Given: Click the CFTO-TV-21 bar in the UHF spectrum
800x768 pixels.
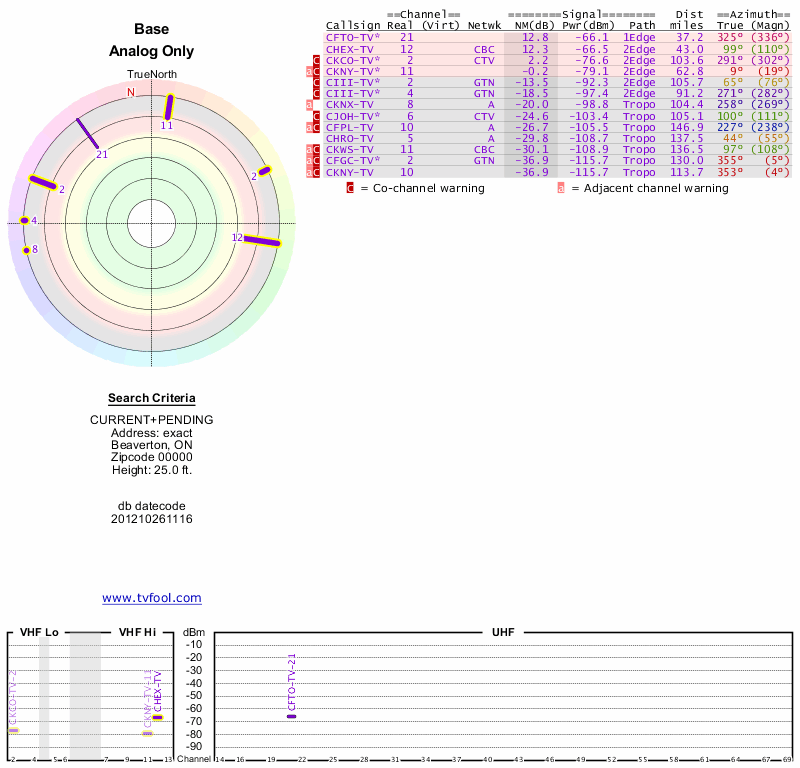Looking at the screenshot, I should pos(291,716).
